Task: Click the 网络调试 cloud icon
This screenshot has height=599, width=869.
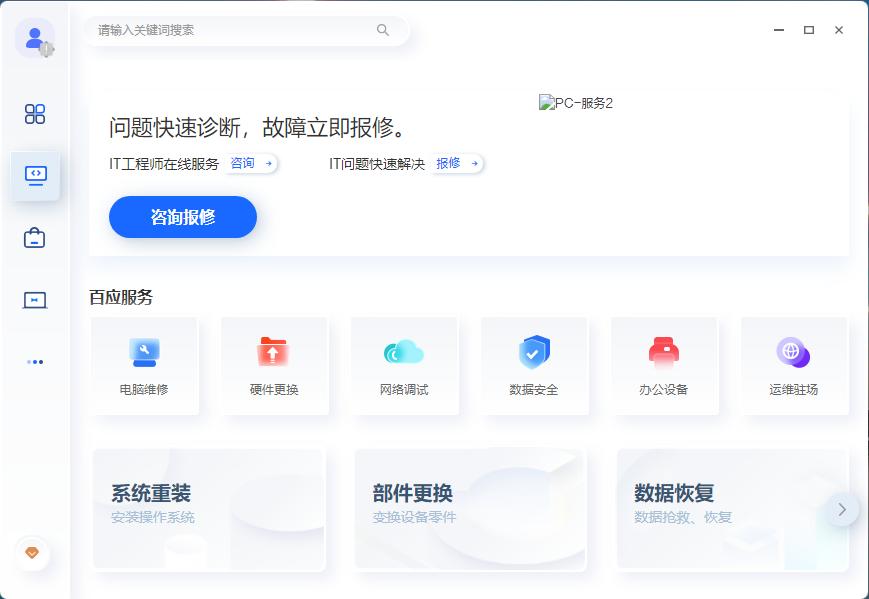Action: click(x=403, y=352)
